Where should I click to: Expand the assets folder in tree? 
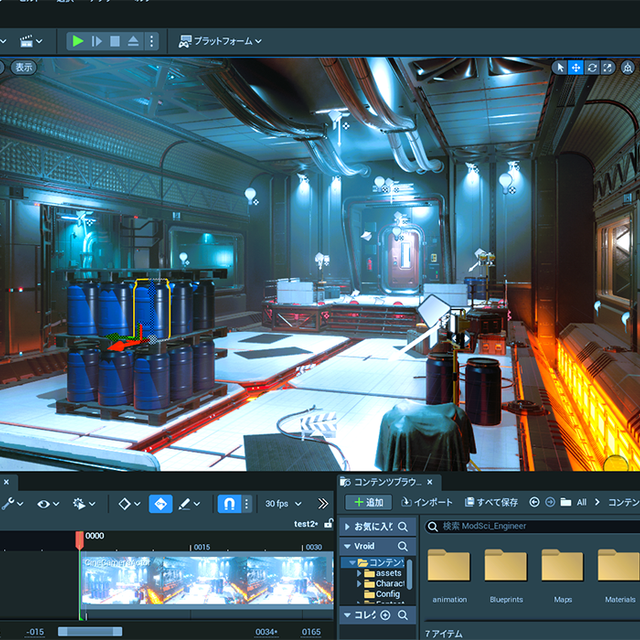[359, 573]
